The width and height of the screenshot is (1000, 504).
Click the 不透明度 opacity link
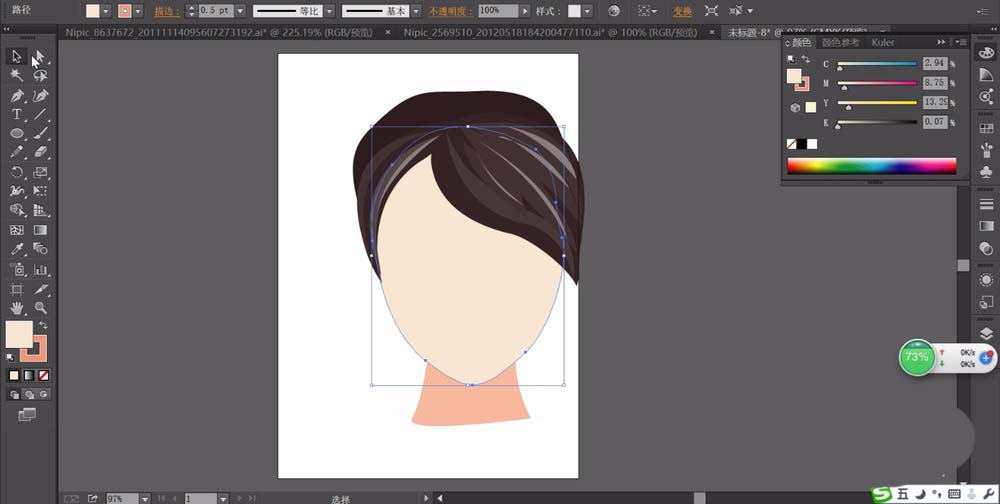[450, 11]
